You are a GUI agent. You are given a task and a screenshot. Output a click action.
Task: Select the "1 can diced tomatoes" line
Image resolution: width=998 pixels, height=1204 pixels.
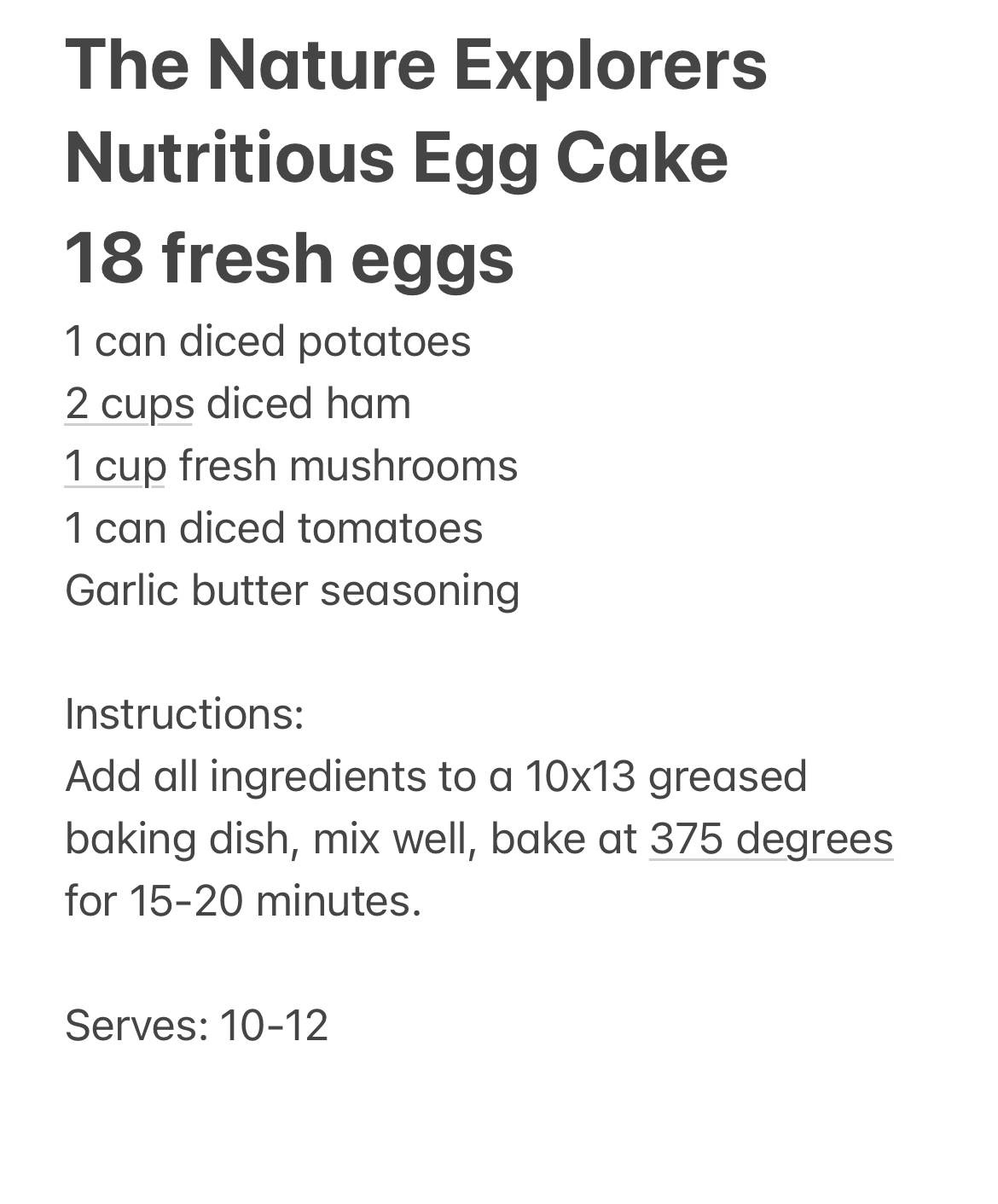[x=274, y=528]
